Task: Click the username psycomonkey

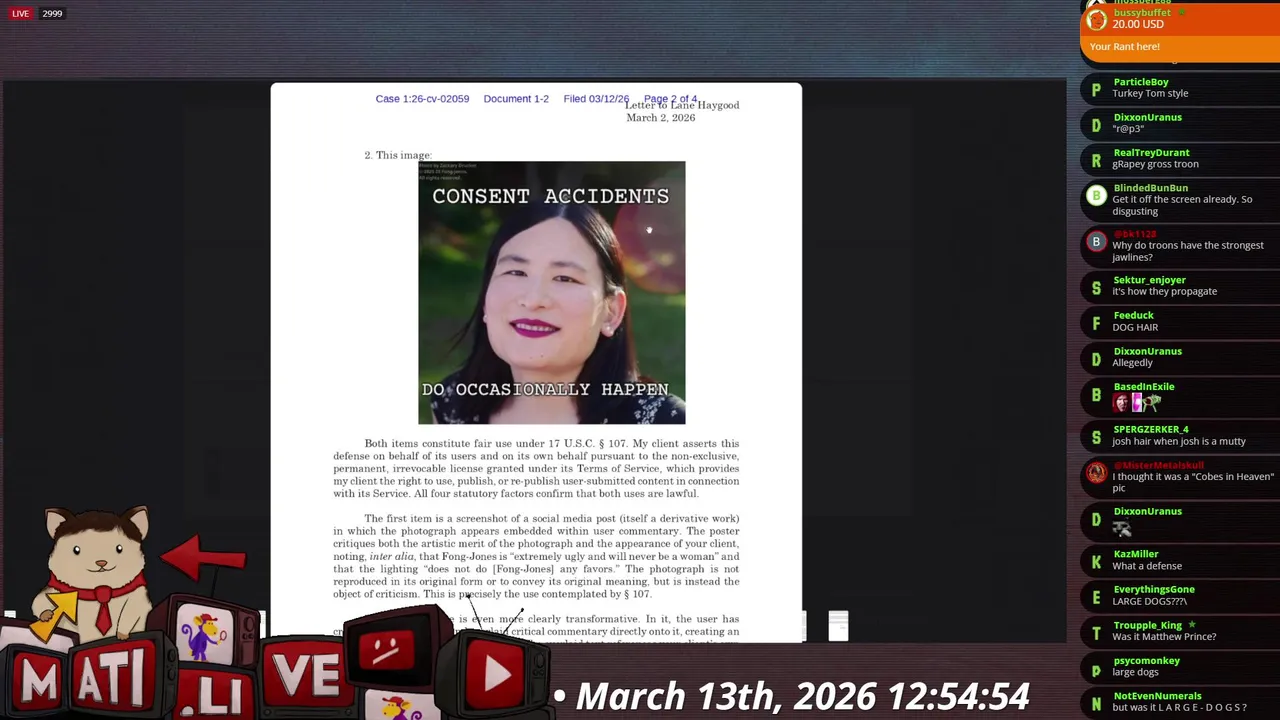Action: pyautogui.click(x=1146, y=661)
